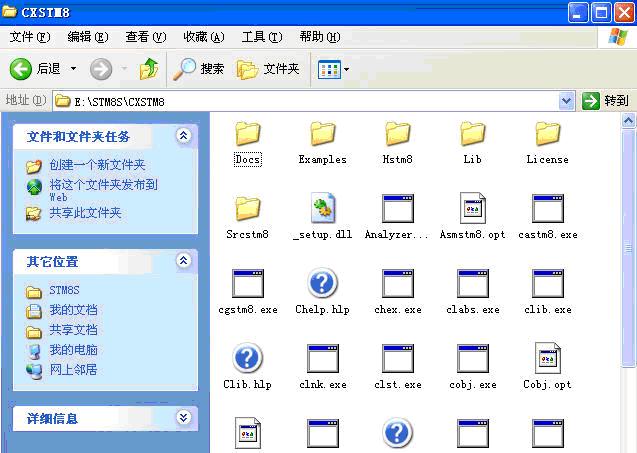Collapse File and Folder Tasks panel
The height and width of the screenshot is (453, 637).
click(x=183, y=136)
